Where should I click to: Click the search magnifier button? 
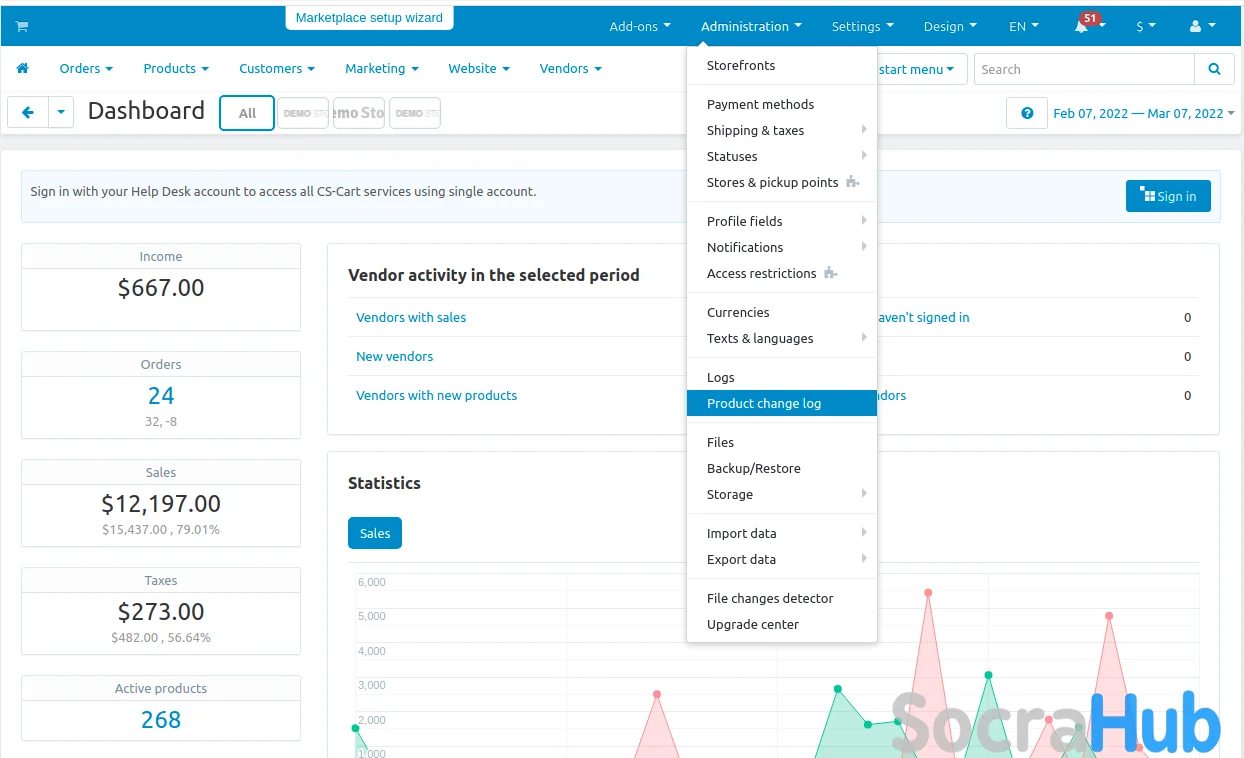[1214, 69]
